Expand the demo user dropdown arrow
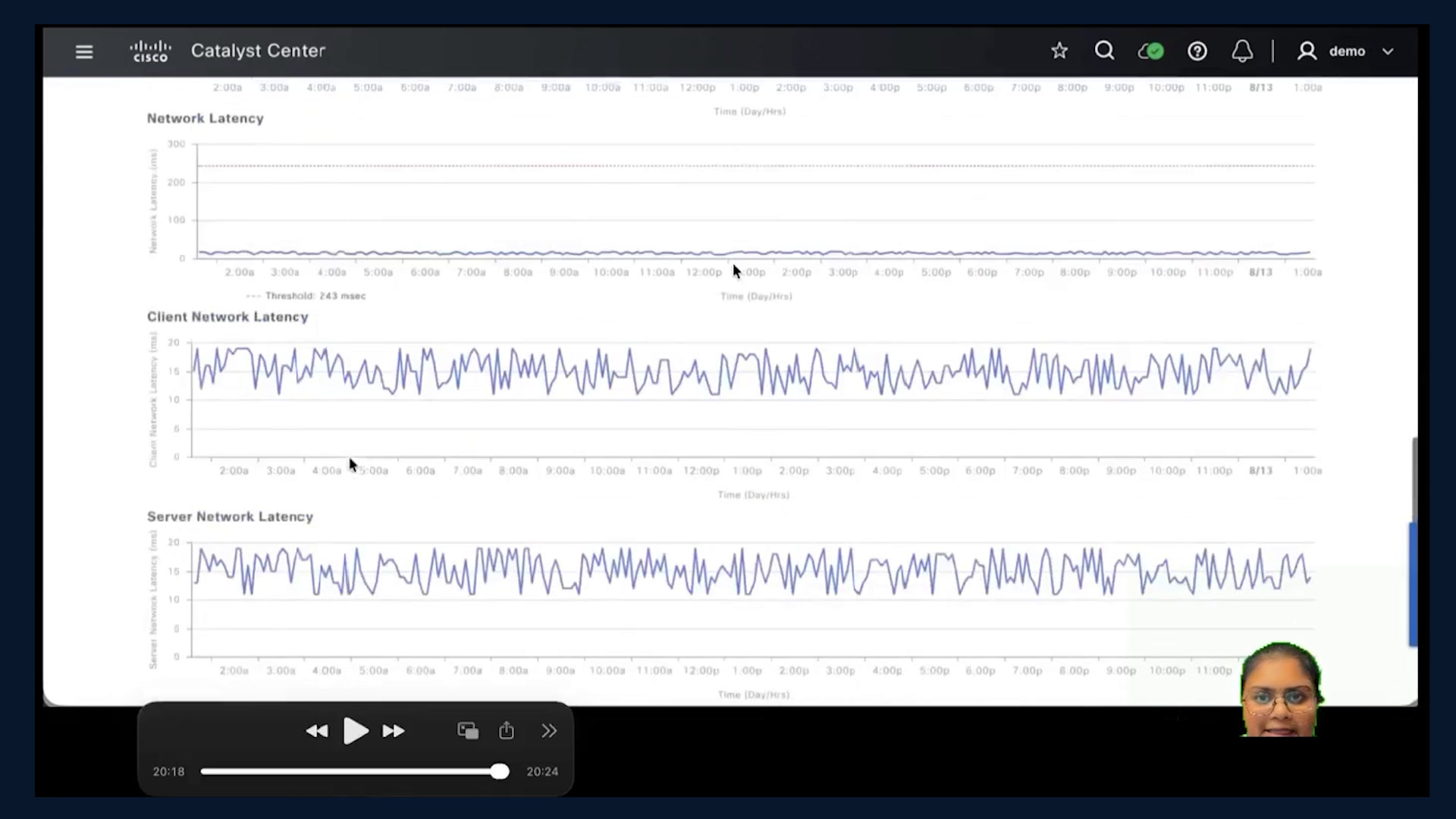 coord(1388,52)
